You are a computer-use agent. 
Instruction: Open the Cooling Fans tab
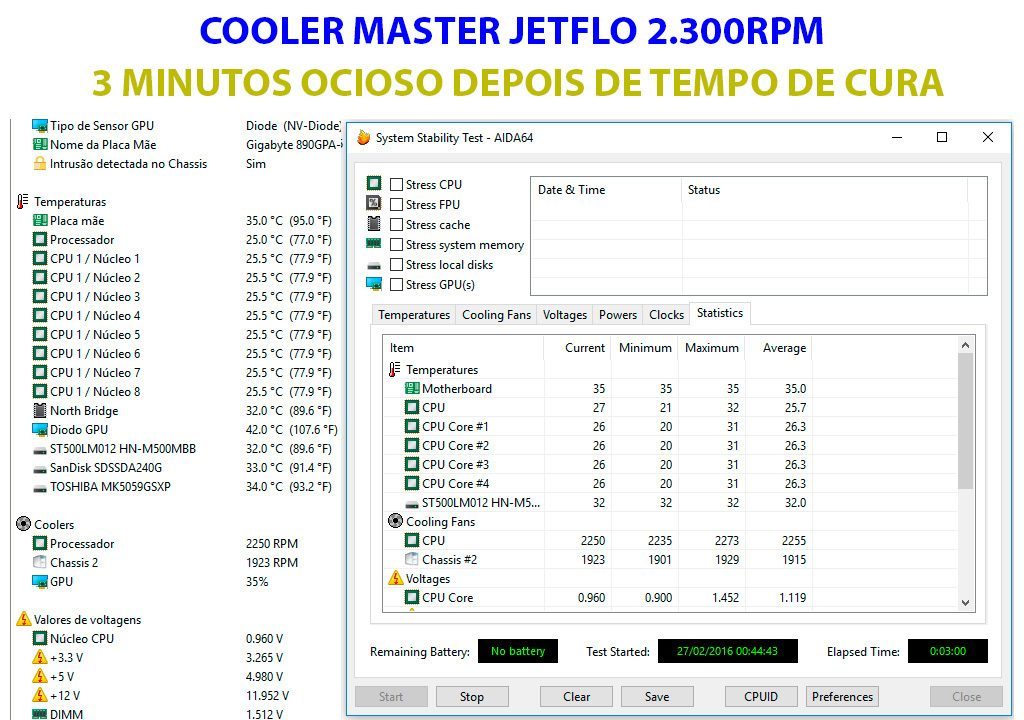496,315
